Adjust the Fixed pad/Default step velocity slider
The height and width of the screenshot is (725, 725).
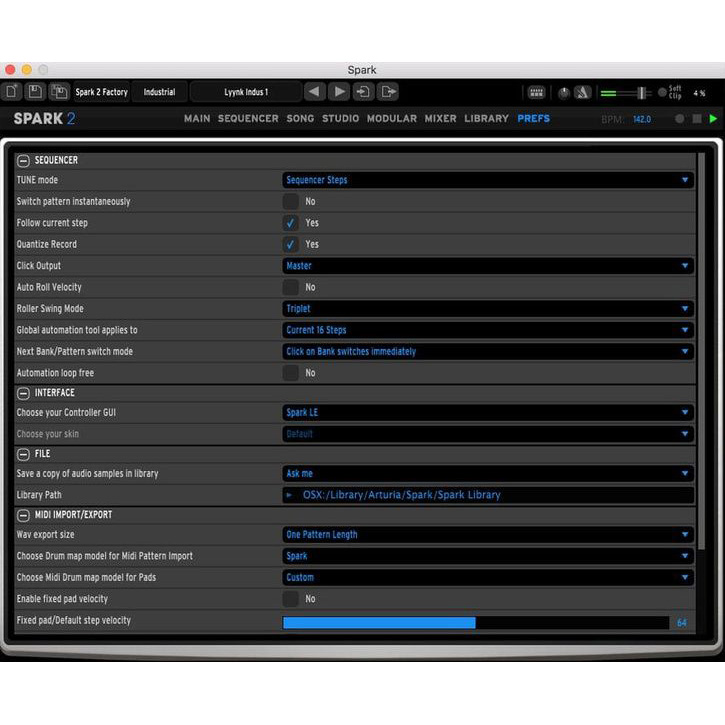[x=476, y=623]
